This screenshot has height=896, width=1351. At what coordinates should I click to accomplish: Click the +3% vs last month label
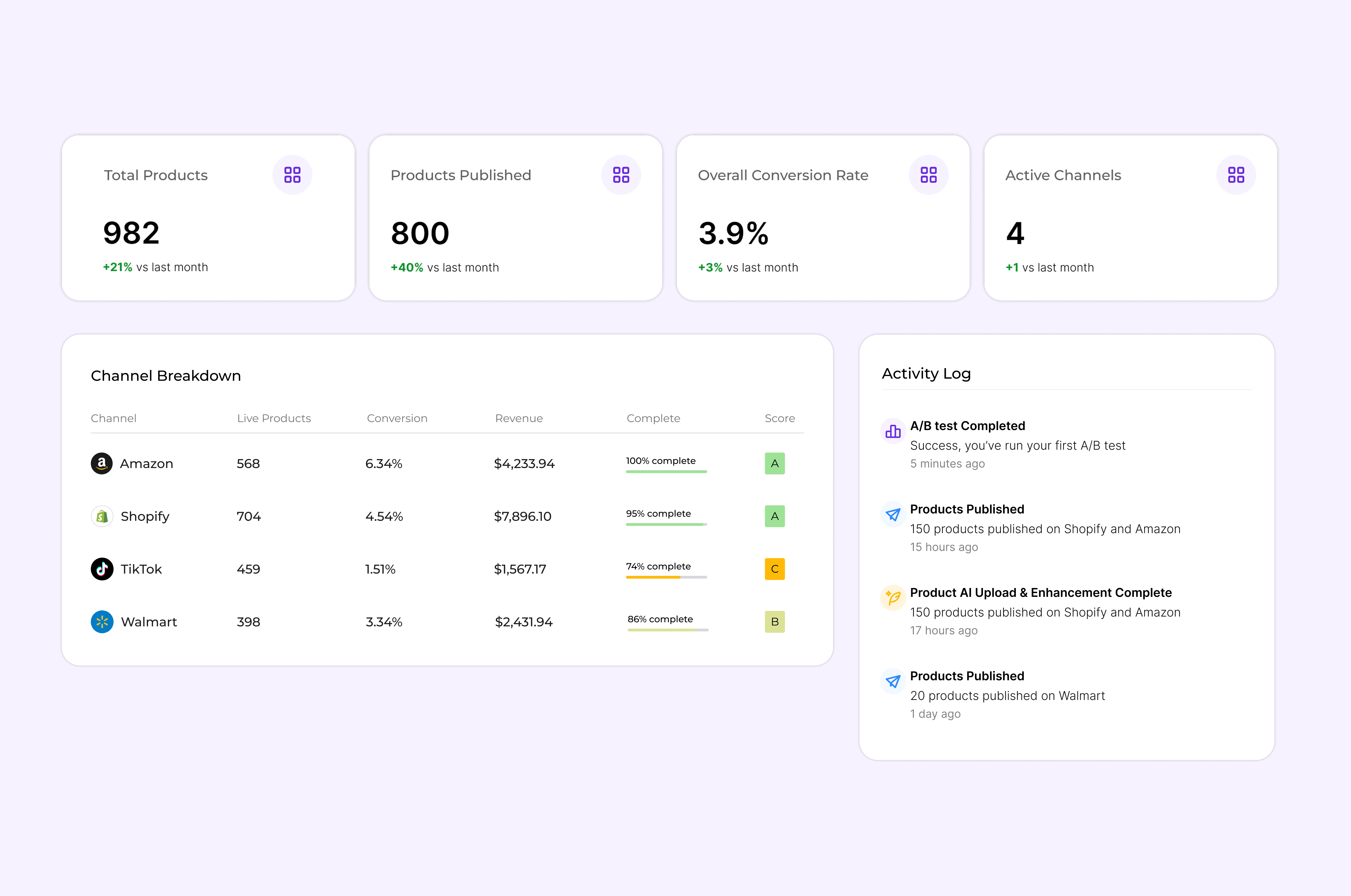(748, 267)
